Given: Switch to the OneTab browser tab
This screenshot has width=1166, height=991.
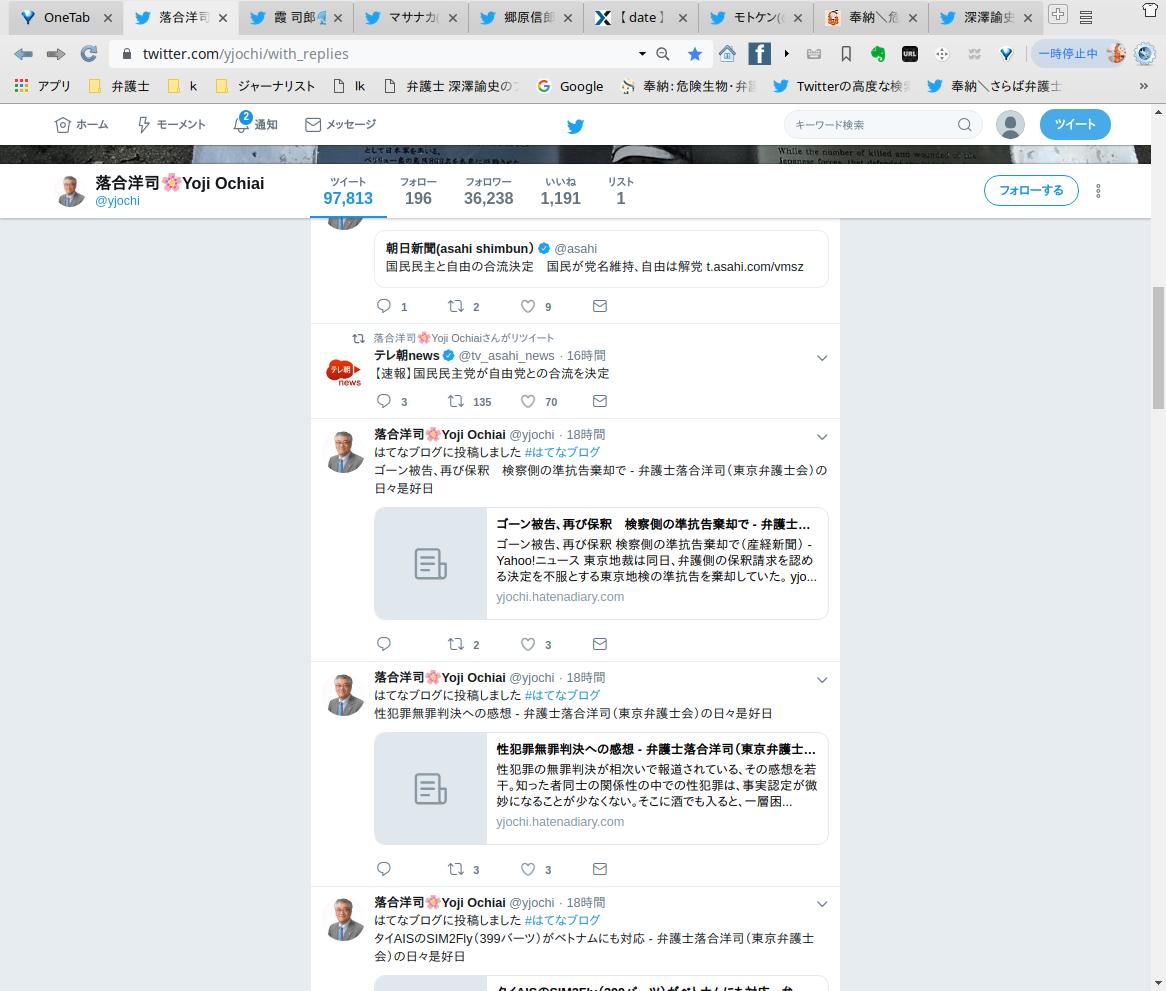Looking at the screenshot, I should (x=66, y=17).
